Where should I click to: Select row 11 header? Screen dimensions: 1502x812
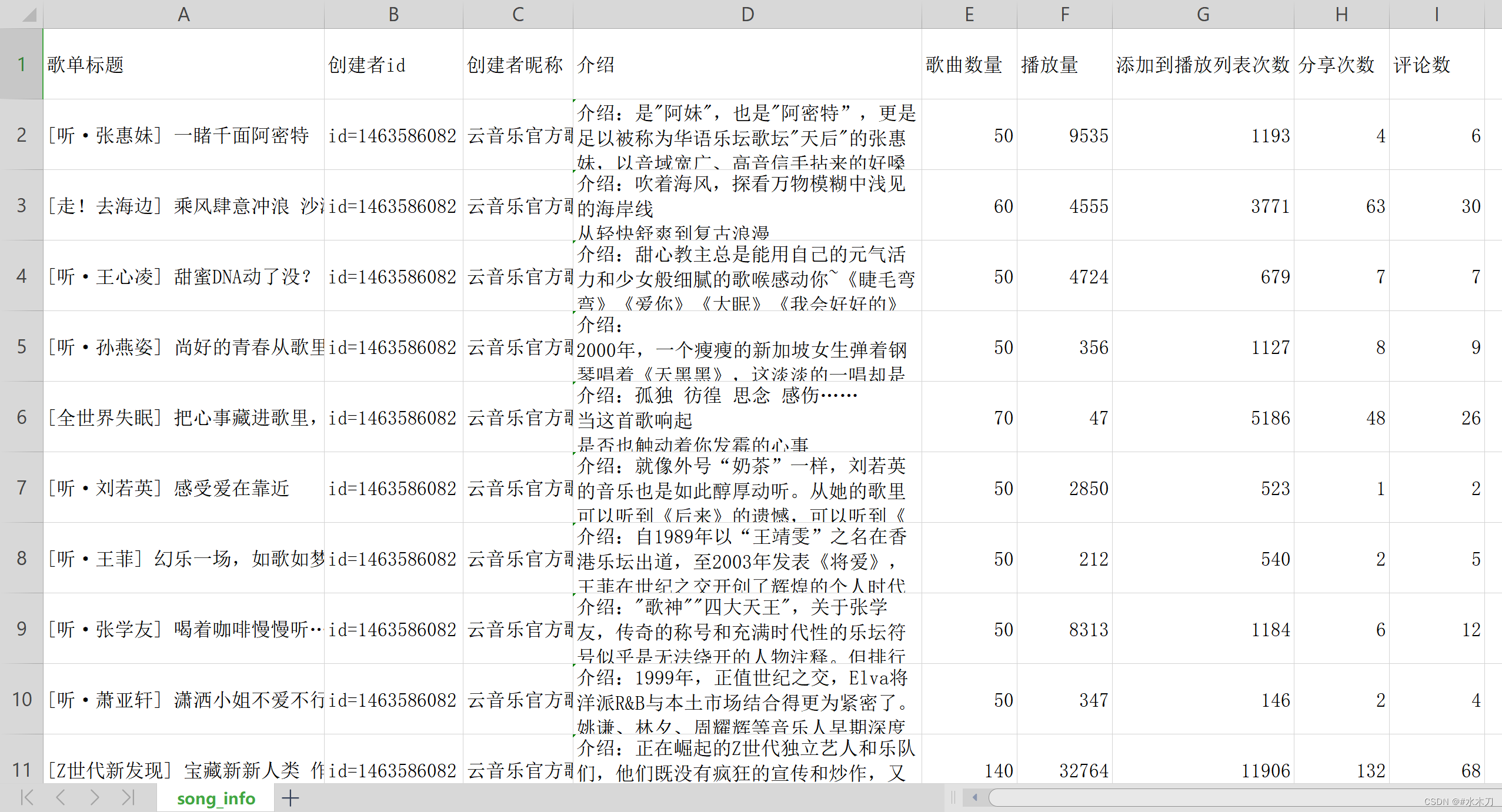[22, 759]
